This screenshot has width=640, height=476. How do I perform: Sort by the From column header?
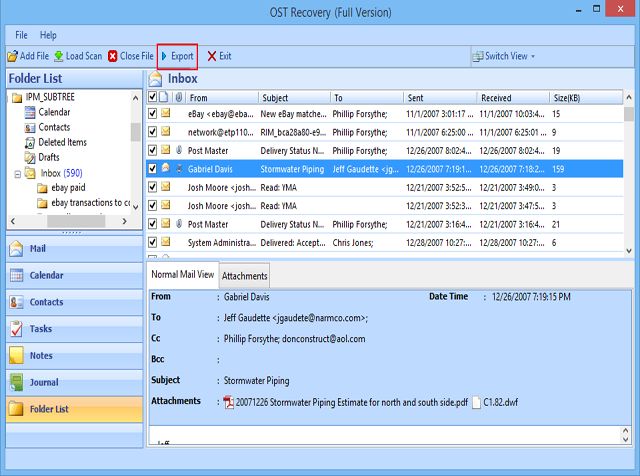pos(222,98)
